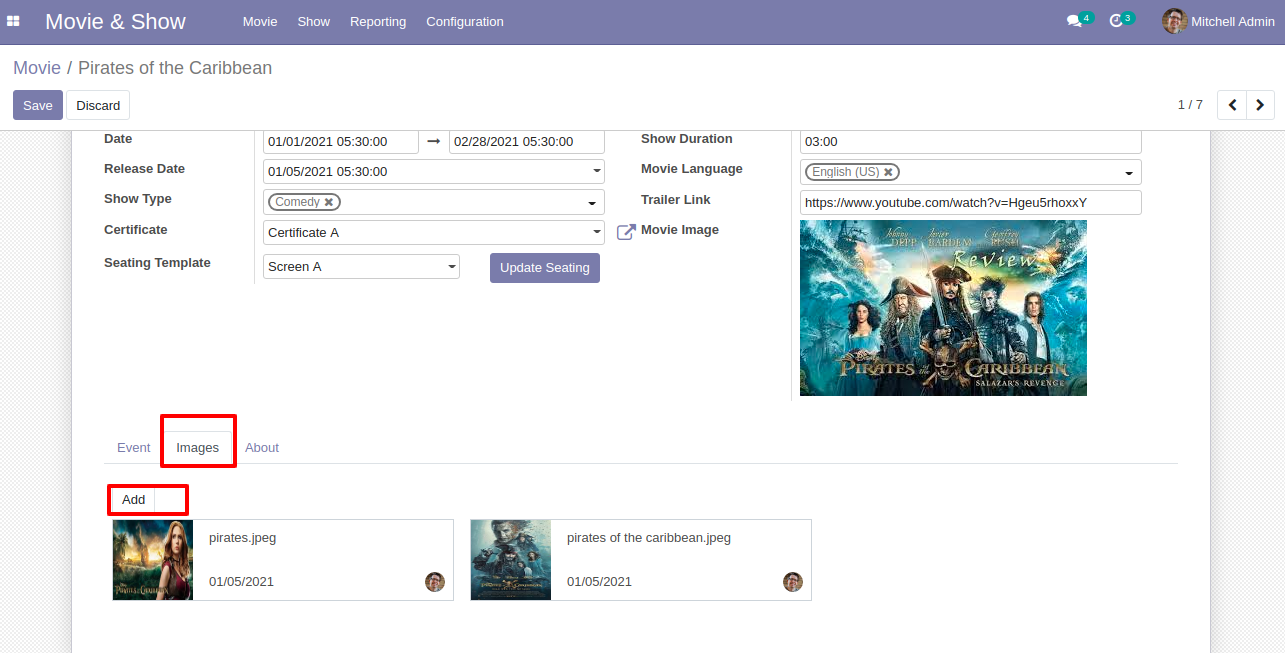This screenshot has width=1285, height=653.
Task: Go to next record arrow
Action: (x=1260, y=105)
